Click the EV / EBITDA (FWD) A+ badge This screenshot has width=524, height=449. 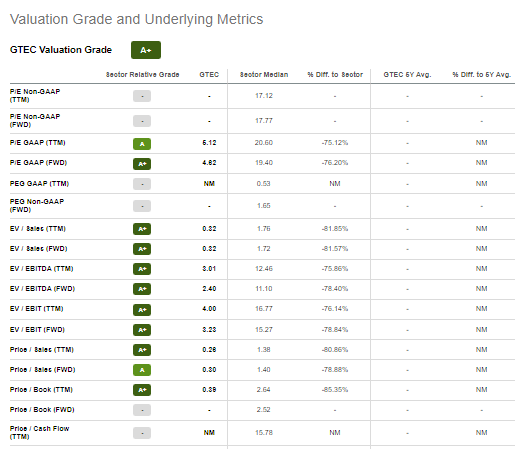[142, 289]
